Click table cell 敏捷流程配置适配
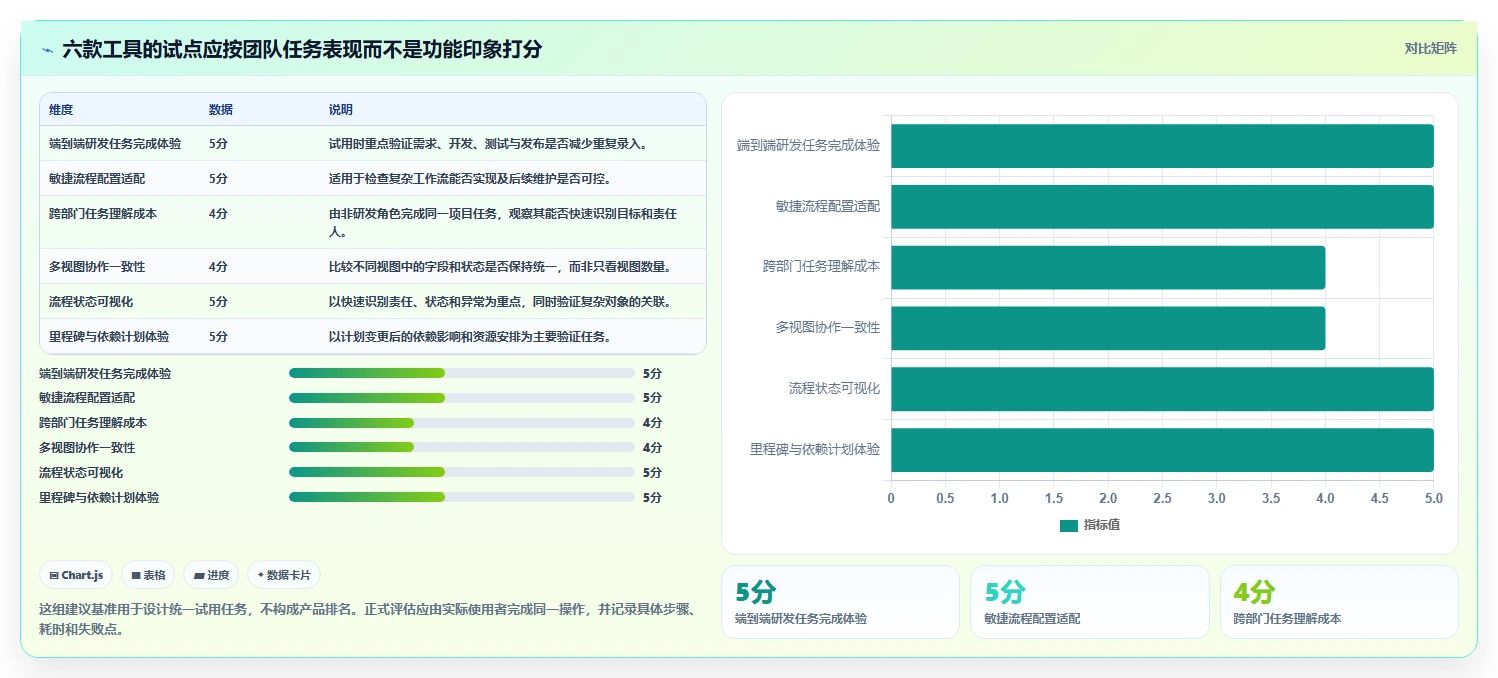This screenshot has height=678, width=1498. pyautogui.click(x=97, y=179)
